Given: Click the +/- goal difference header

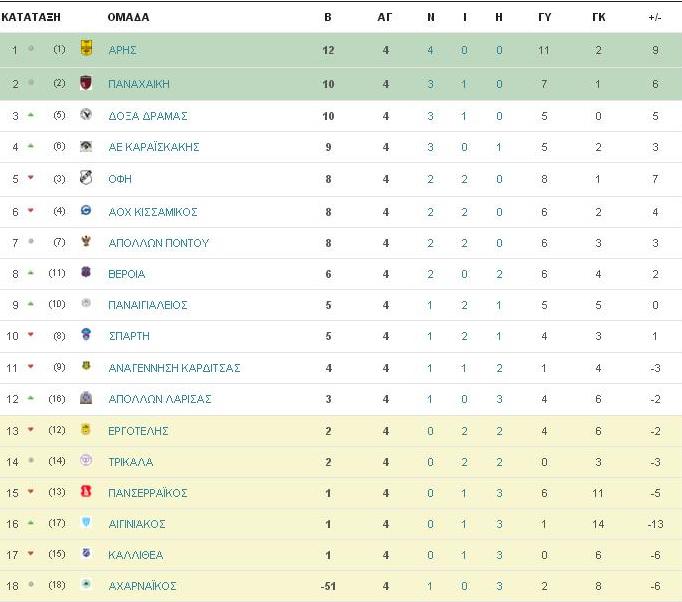Looking at the screenshot, I should tap(655, 17).
